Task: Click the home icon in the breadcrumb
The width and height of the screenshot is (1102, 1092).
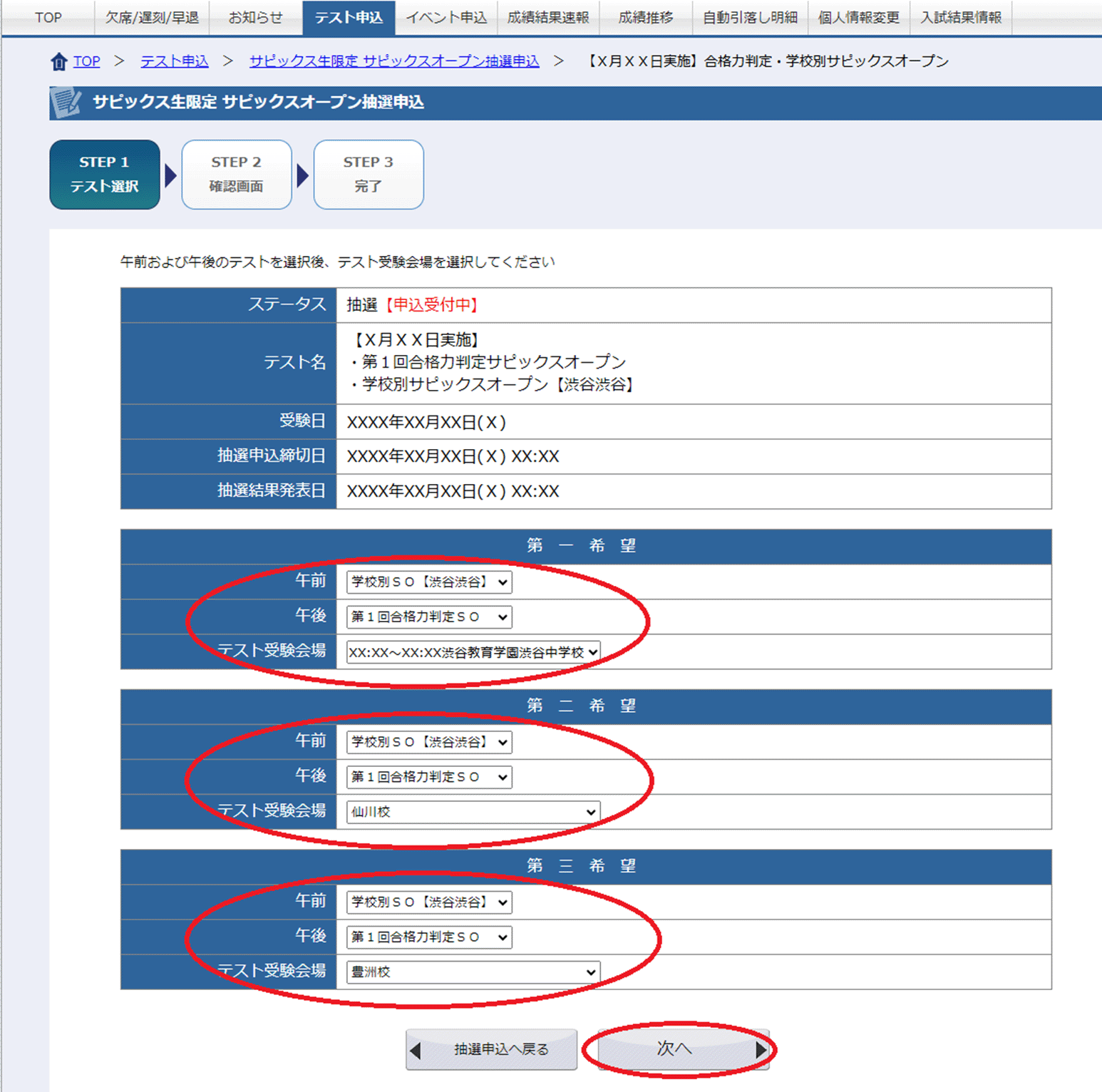Action: coord(59,61)
